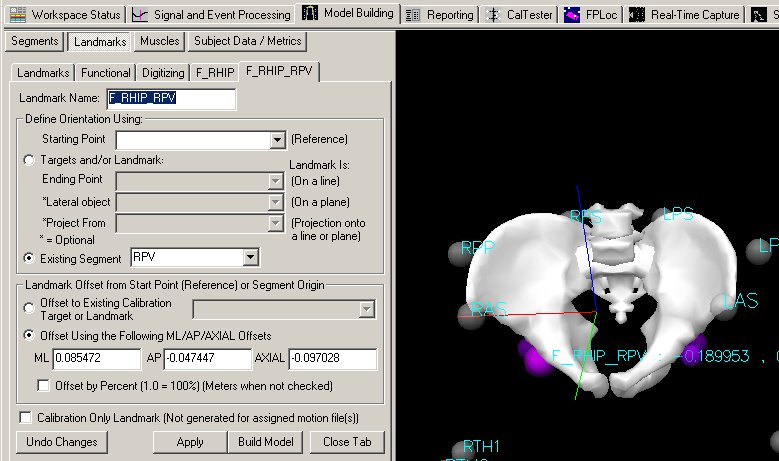779x461 pixels.
Task: Select the F_RHIP_RPV landmark tab
Action: coord(279,71)
